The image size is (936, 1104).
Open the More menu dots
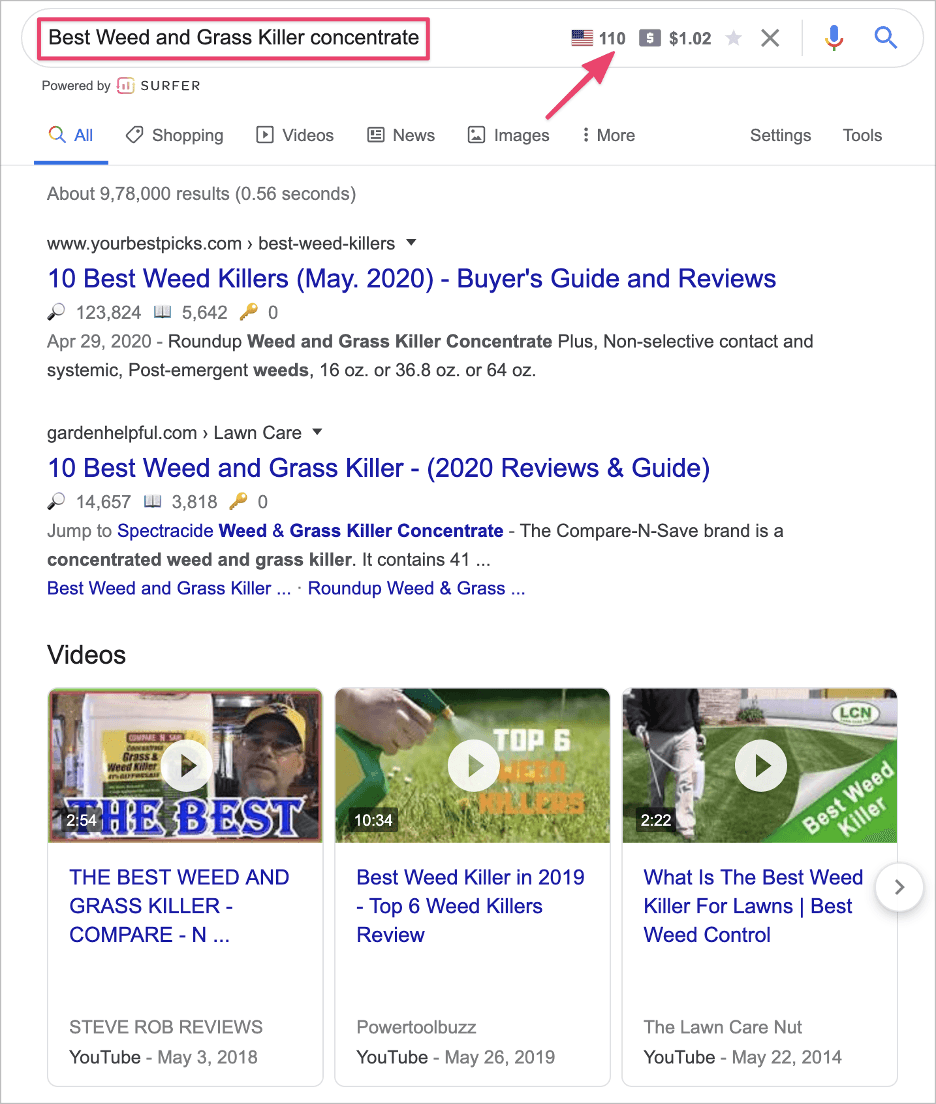click(x=585, y=134)
